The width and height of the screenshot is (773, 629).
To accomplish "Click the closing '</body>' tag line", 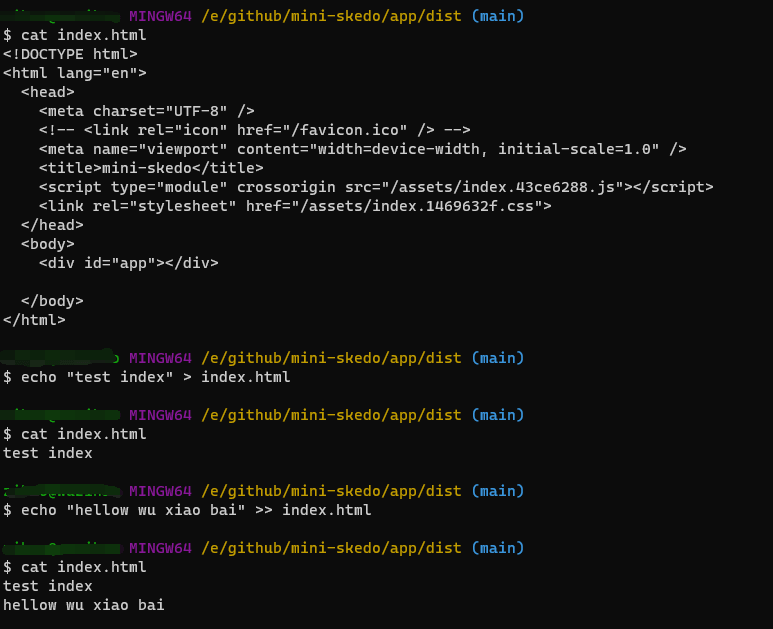I will coord(52,301).
